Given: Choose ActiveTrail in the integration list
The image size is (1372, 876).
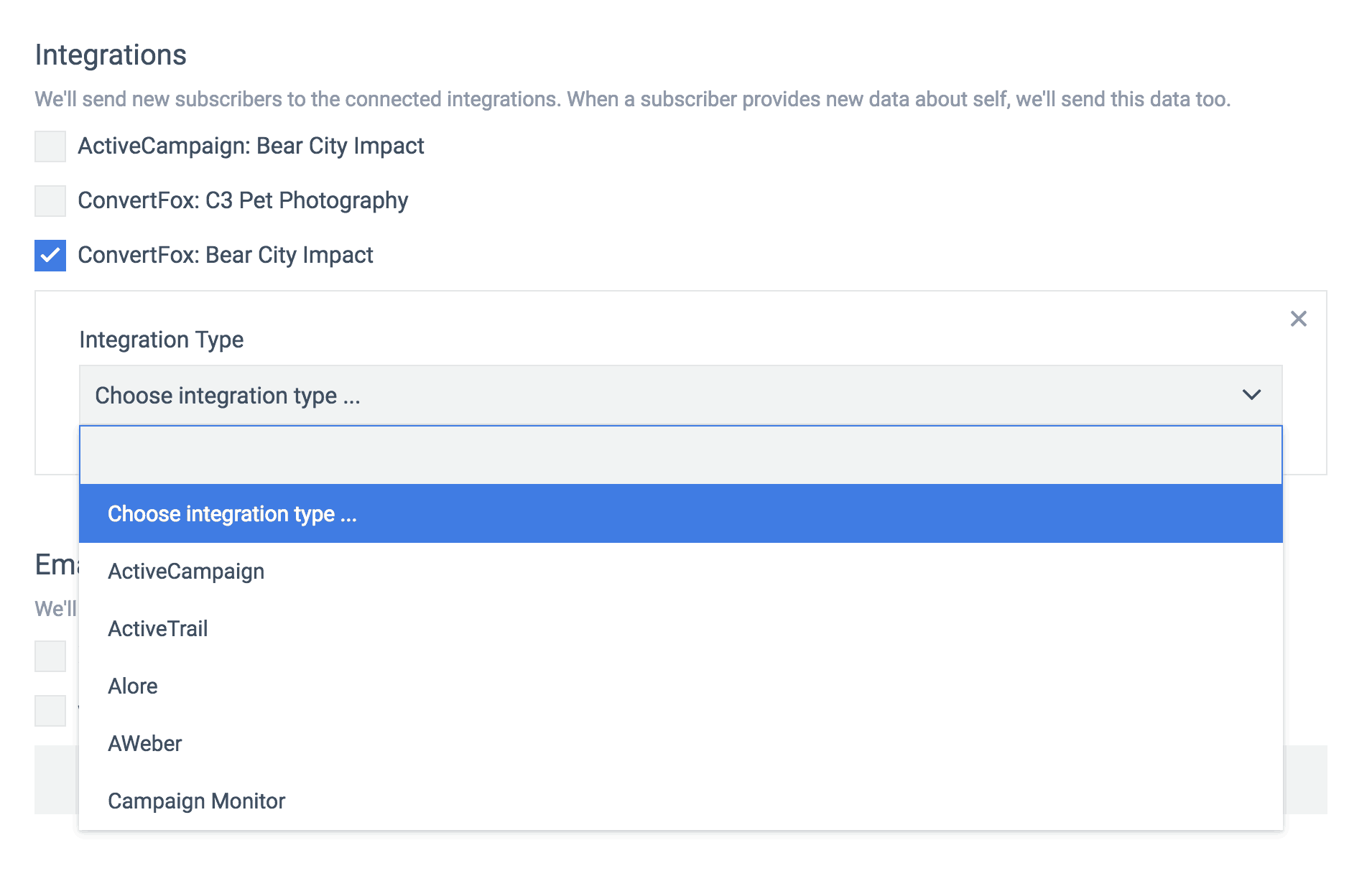Looking at the screenshot, I should pyautogui.click(x=158, y=629).
